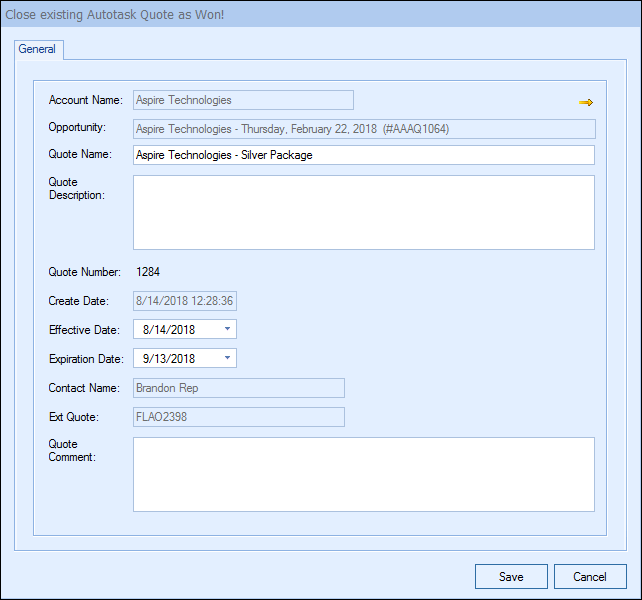This screenshot has width=642, height=600.
Task: Click inside the Quote Comment text area
Action: (x=364, y=474)
